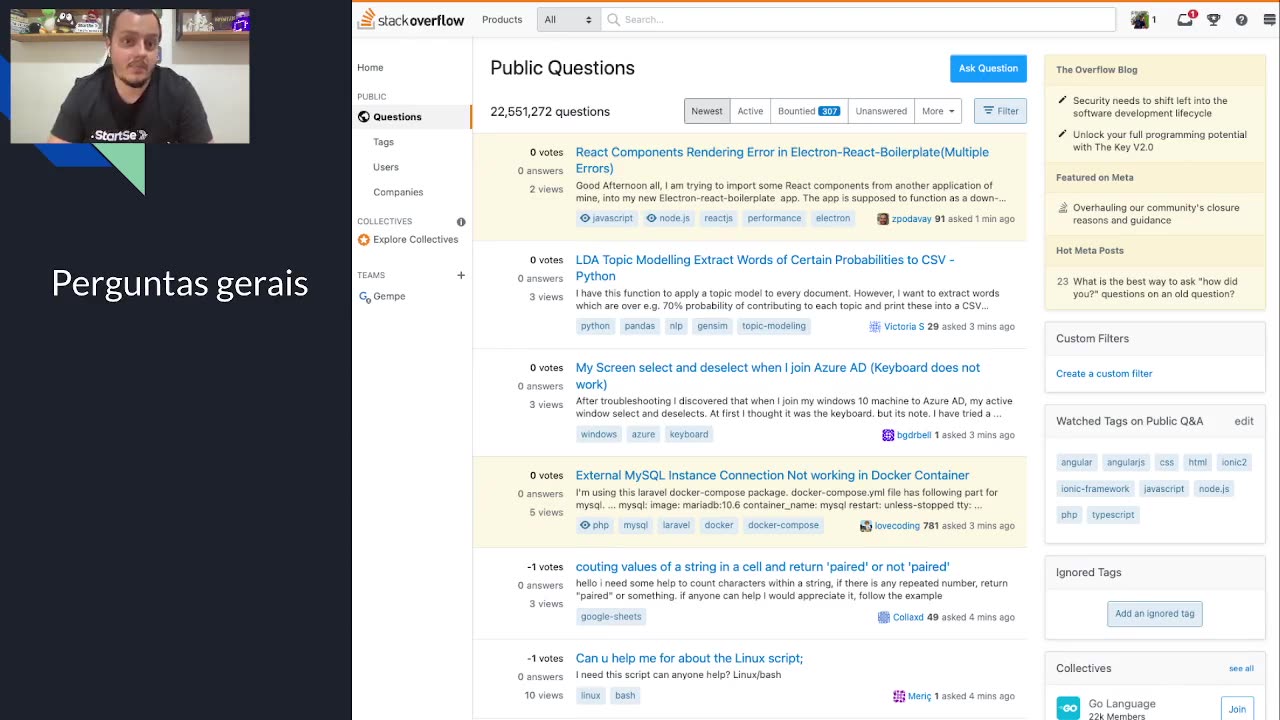Open the inbox notifications icon

point(1185,19)
